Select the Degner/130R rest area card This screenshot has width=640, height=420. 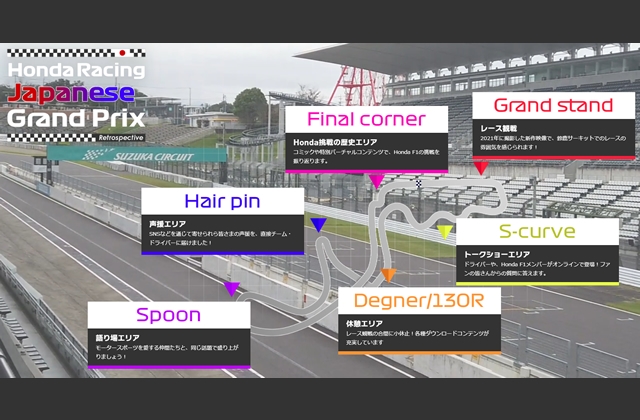click(419, 321)
